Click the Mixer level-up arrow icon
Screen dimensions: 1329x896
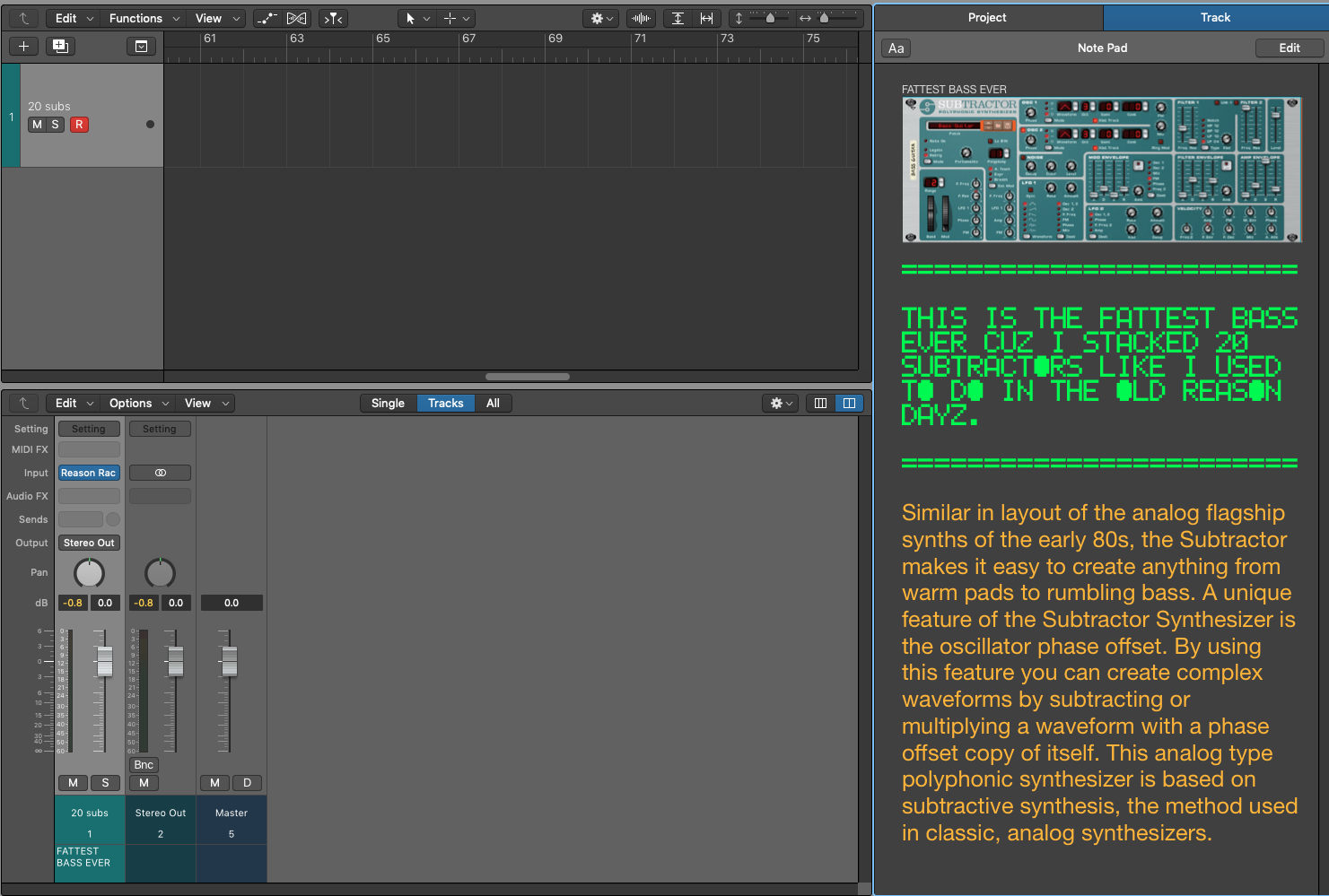(x=24, y=403)
